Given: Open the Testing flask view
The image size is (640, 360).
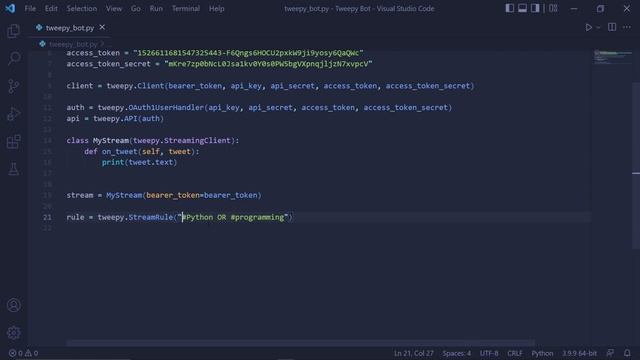Looking at the screenshot, I should [x=13, y=169].
